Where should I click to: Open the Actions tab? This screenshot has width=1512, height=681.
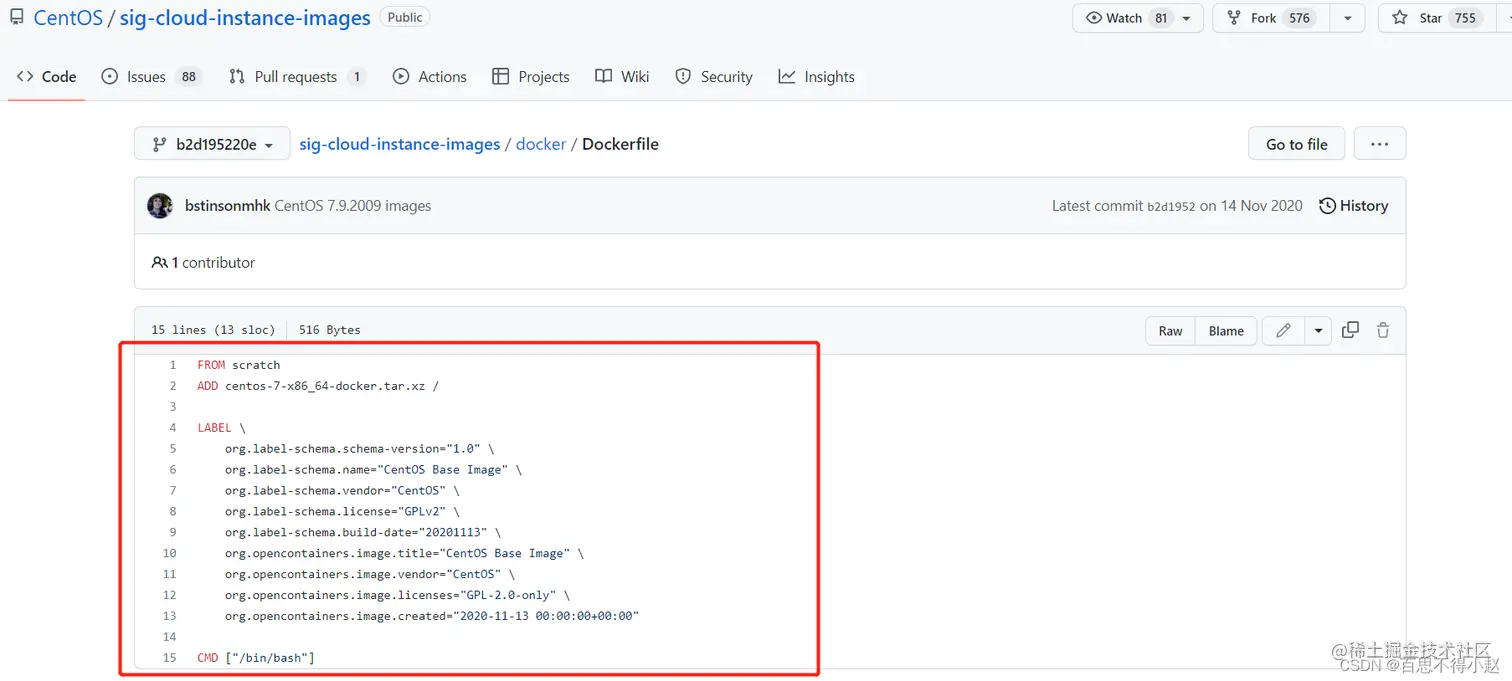tap(430, 76)
